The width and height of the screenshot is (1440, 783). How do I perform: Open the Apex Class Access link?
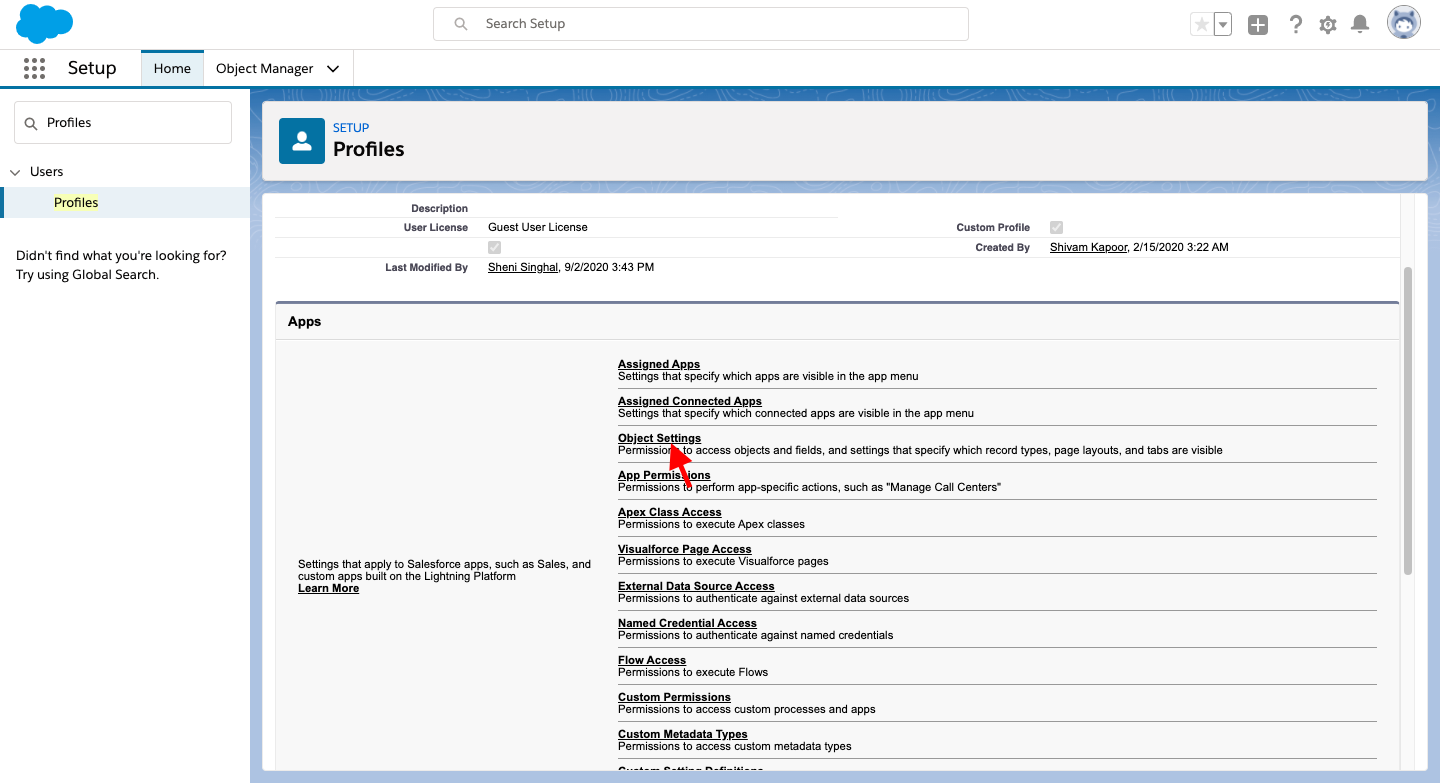pyautogui.click(x=670, y=512)
